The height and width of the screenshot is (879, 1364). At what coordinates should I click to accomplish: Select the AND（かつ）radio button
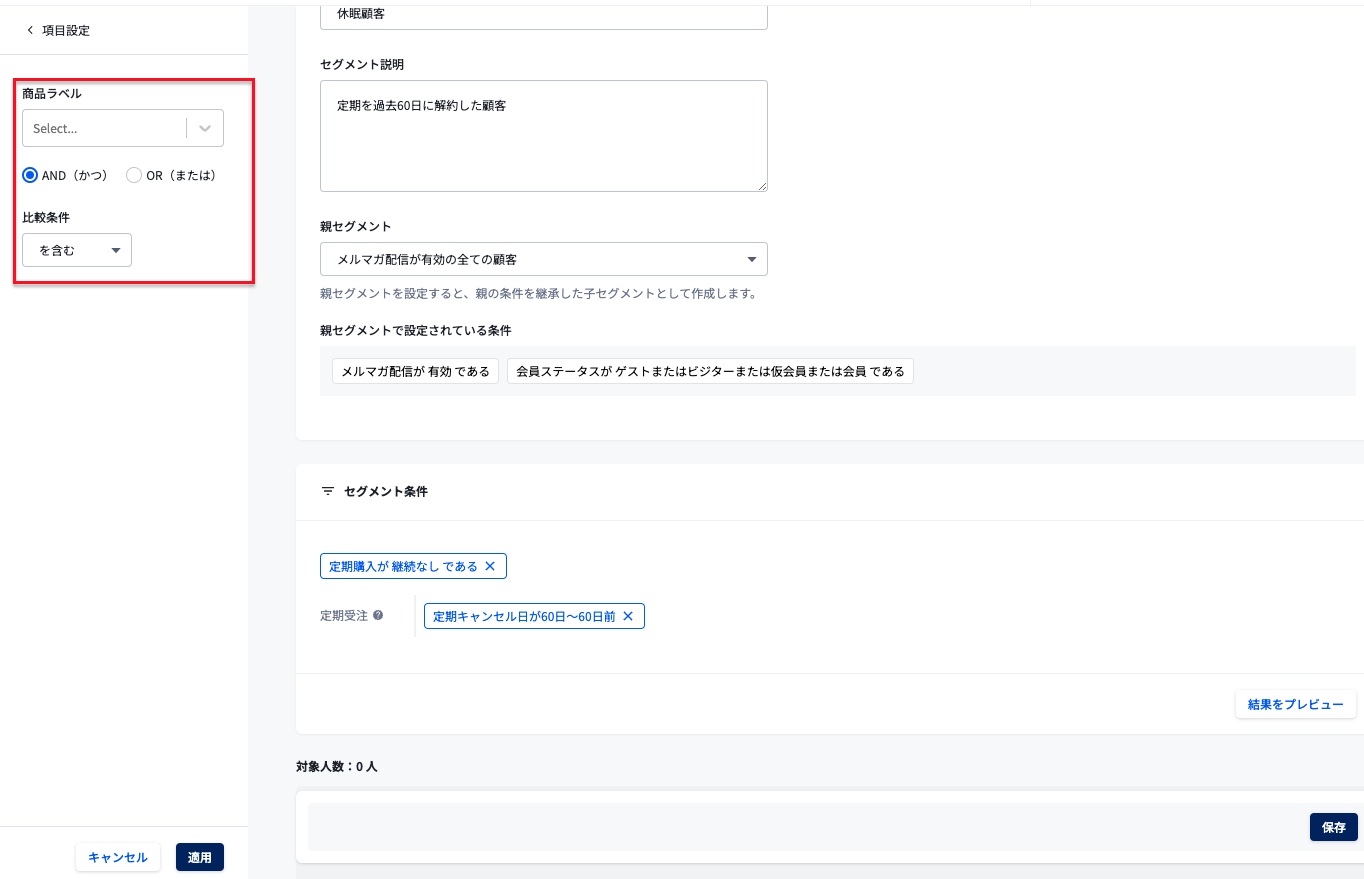point(30,175)
